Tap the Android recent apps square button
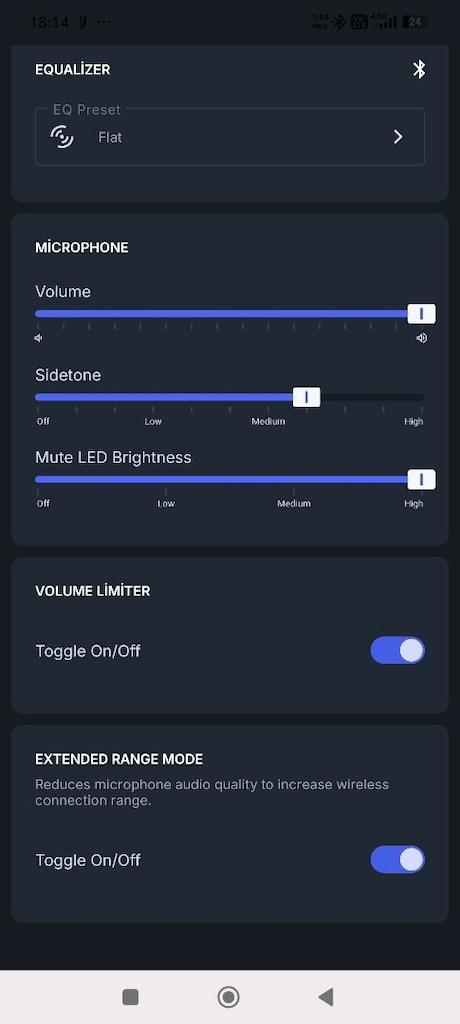460x1024 pixels. 130,997
